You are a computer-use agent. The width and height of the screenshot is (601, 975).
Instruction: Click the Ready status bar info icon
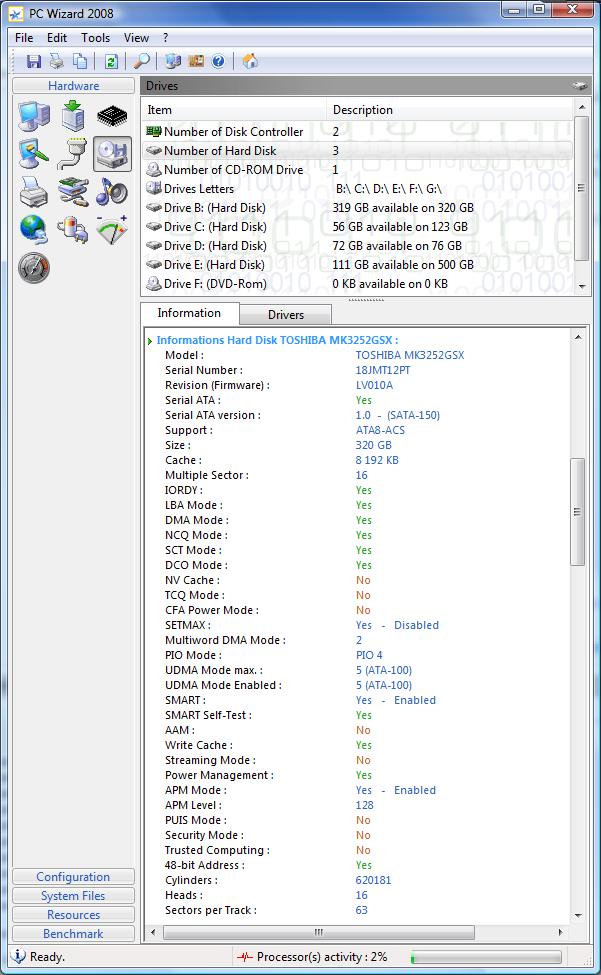click(x=19, y=956)
